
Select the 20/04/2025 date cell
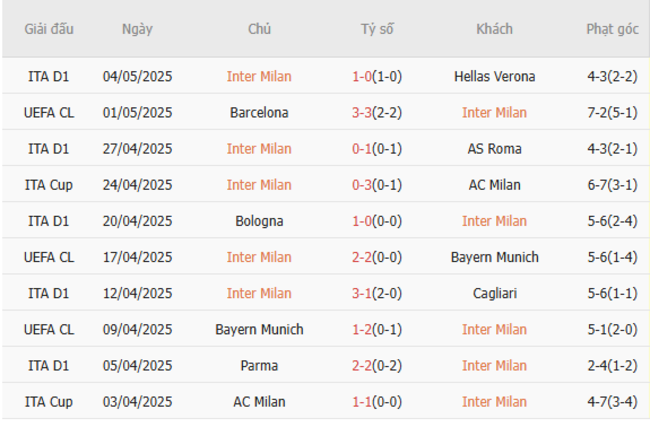(137, 221)
